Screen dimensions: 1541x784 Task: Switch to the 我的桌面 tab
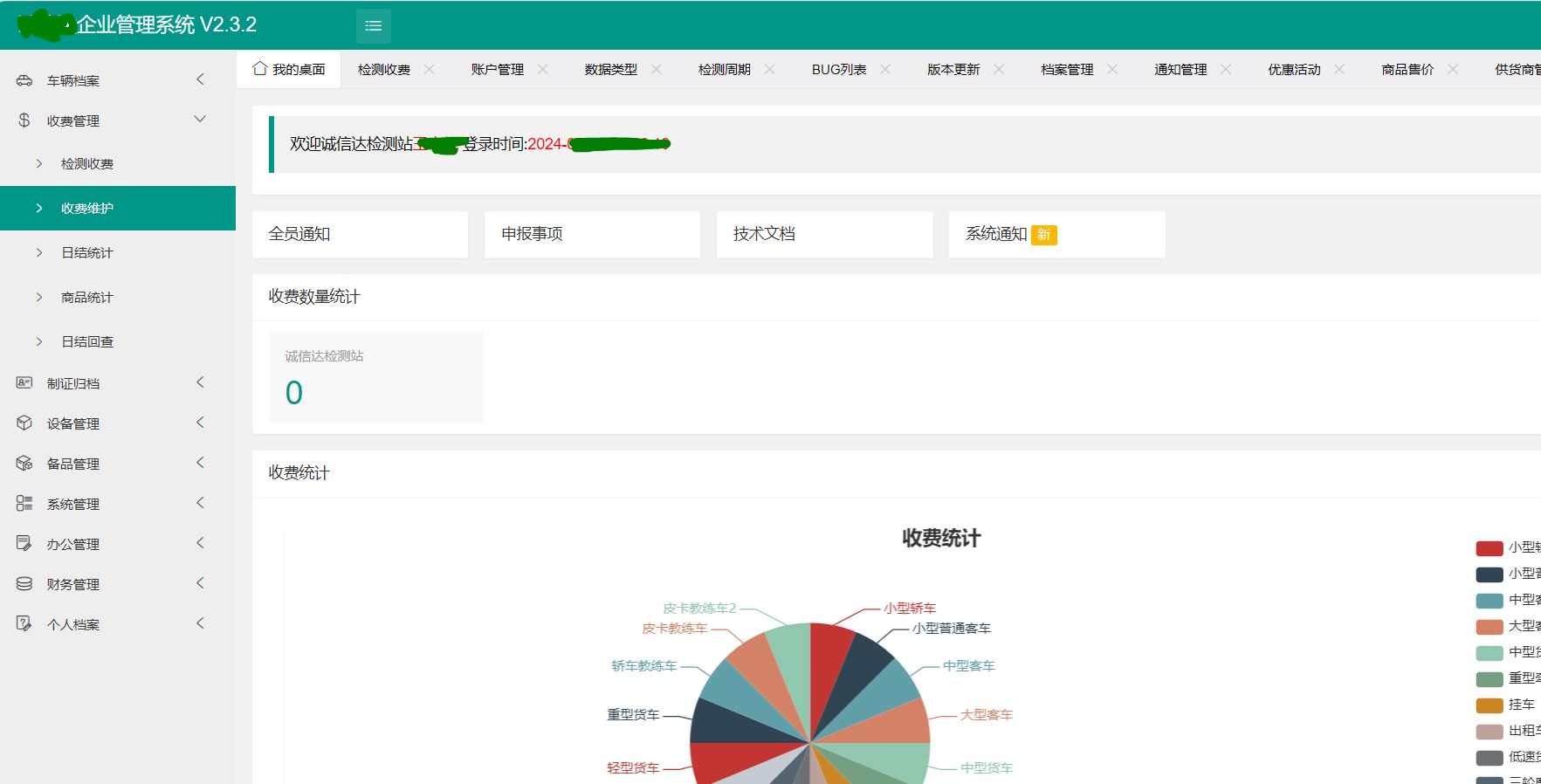289,69
